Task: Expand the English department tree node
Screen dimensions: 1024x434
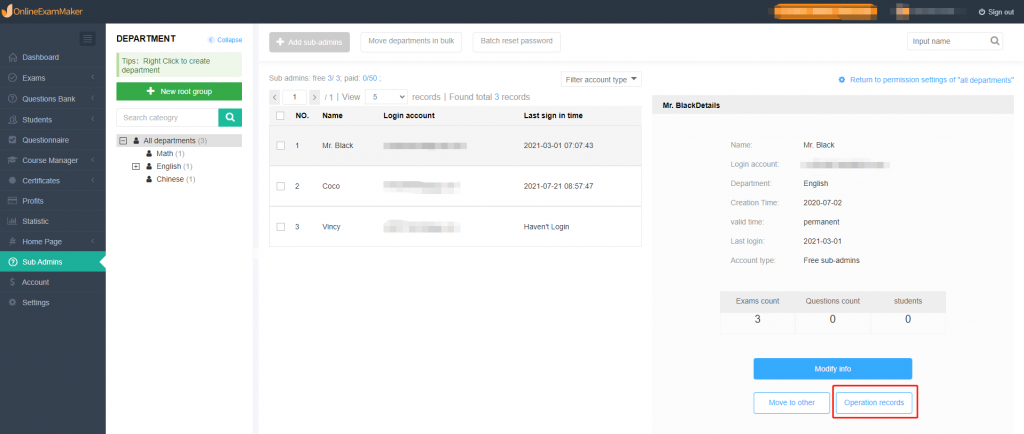Action: point(136,166)
